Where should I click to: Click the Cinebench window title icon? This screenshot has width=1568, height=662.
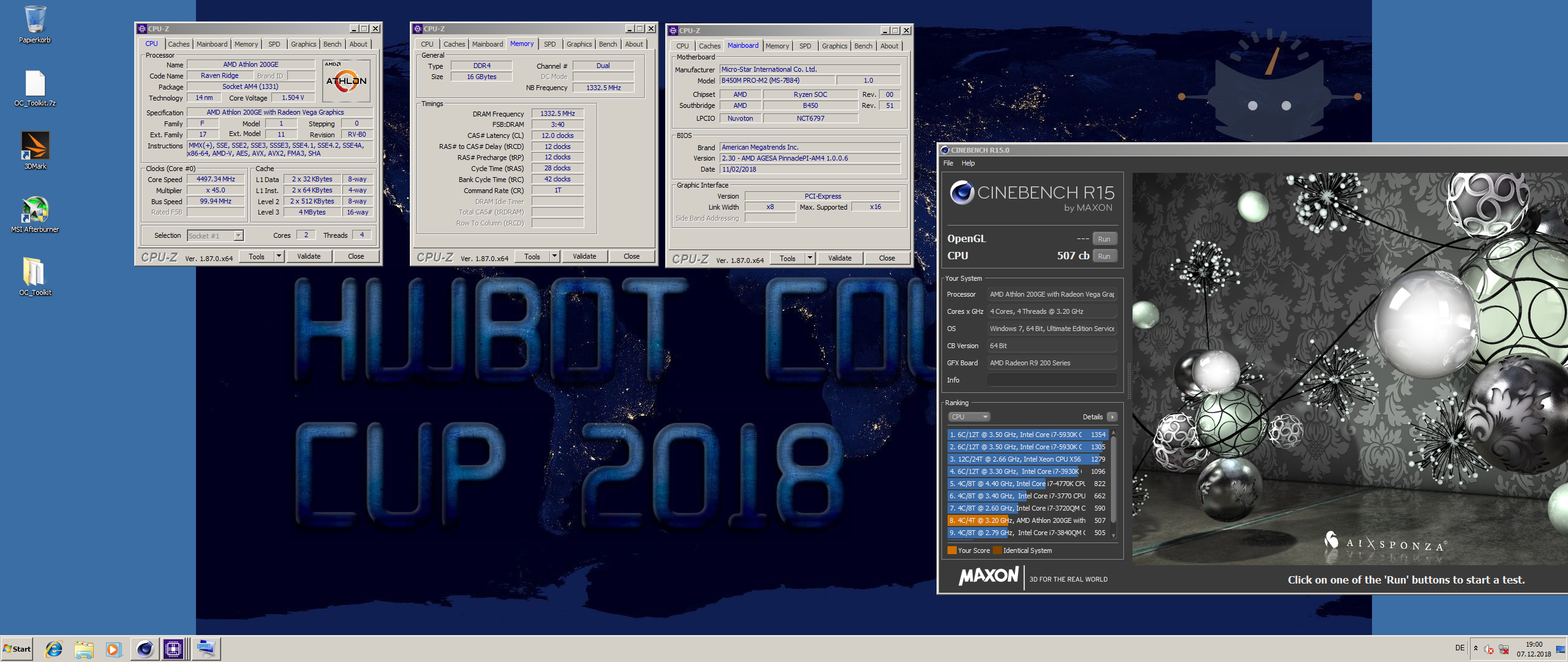945,150
